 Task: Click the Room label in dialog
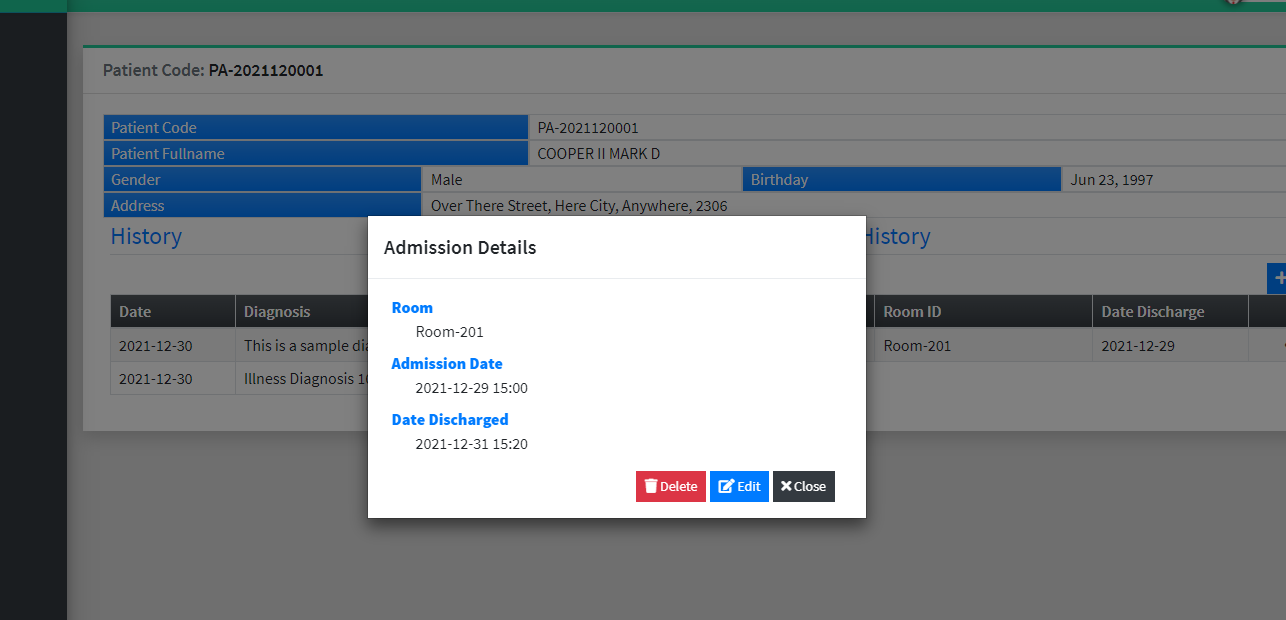(x=412, y=308)
